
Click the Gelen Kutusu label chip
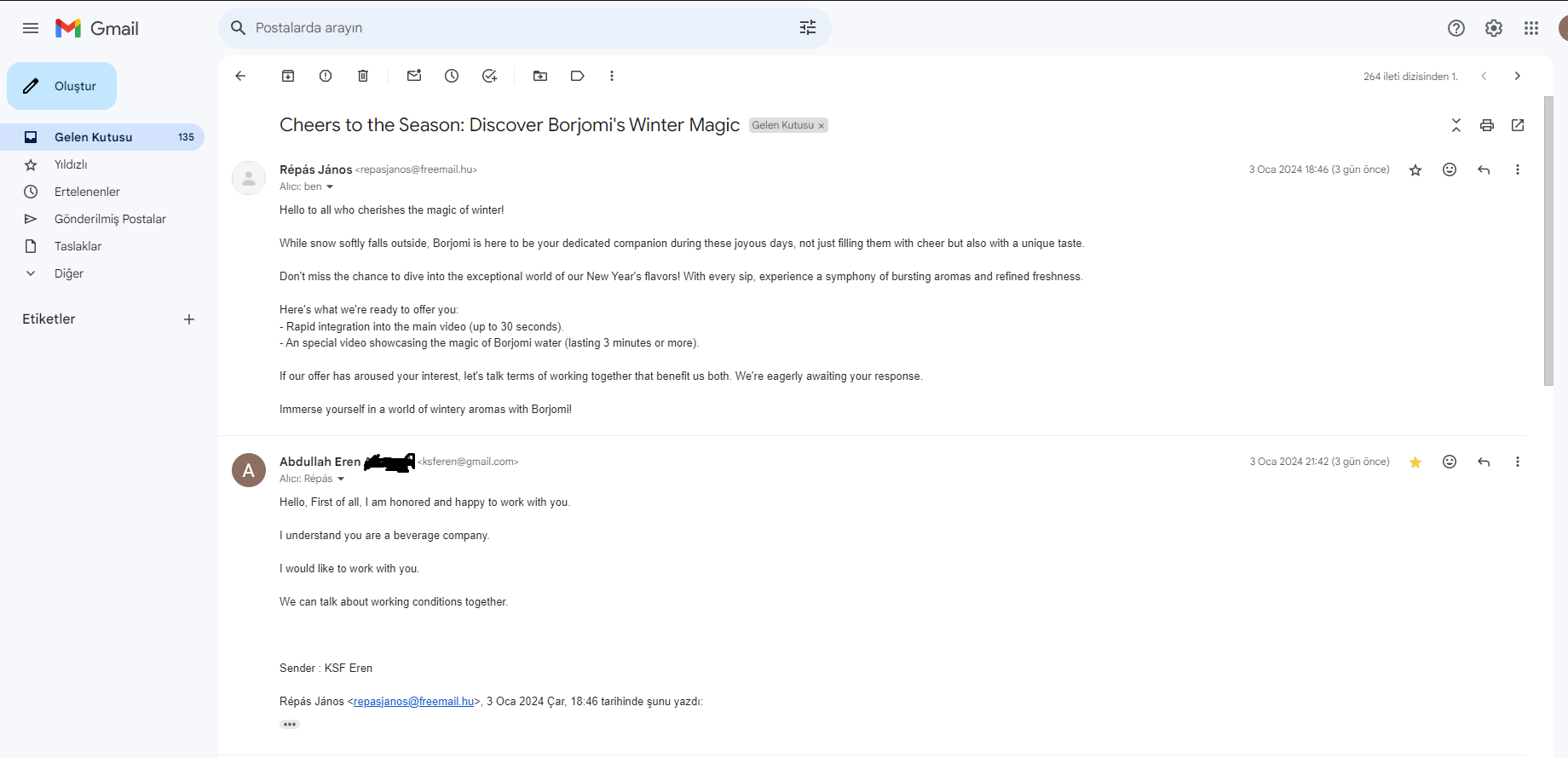[782, 125]
